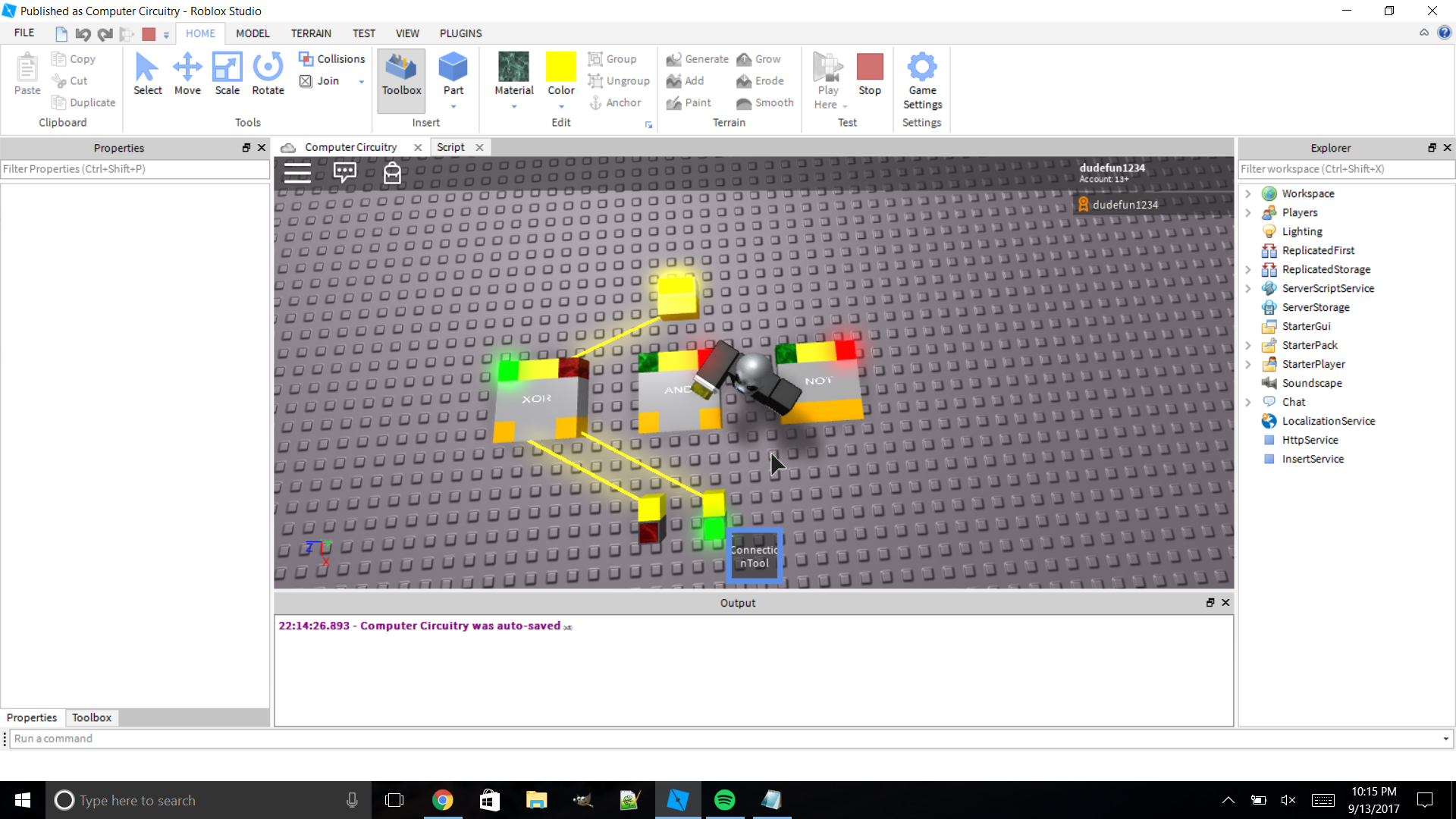
Task: Expand the ServerScriptService node
Action: point(1248,289)
